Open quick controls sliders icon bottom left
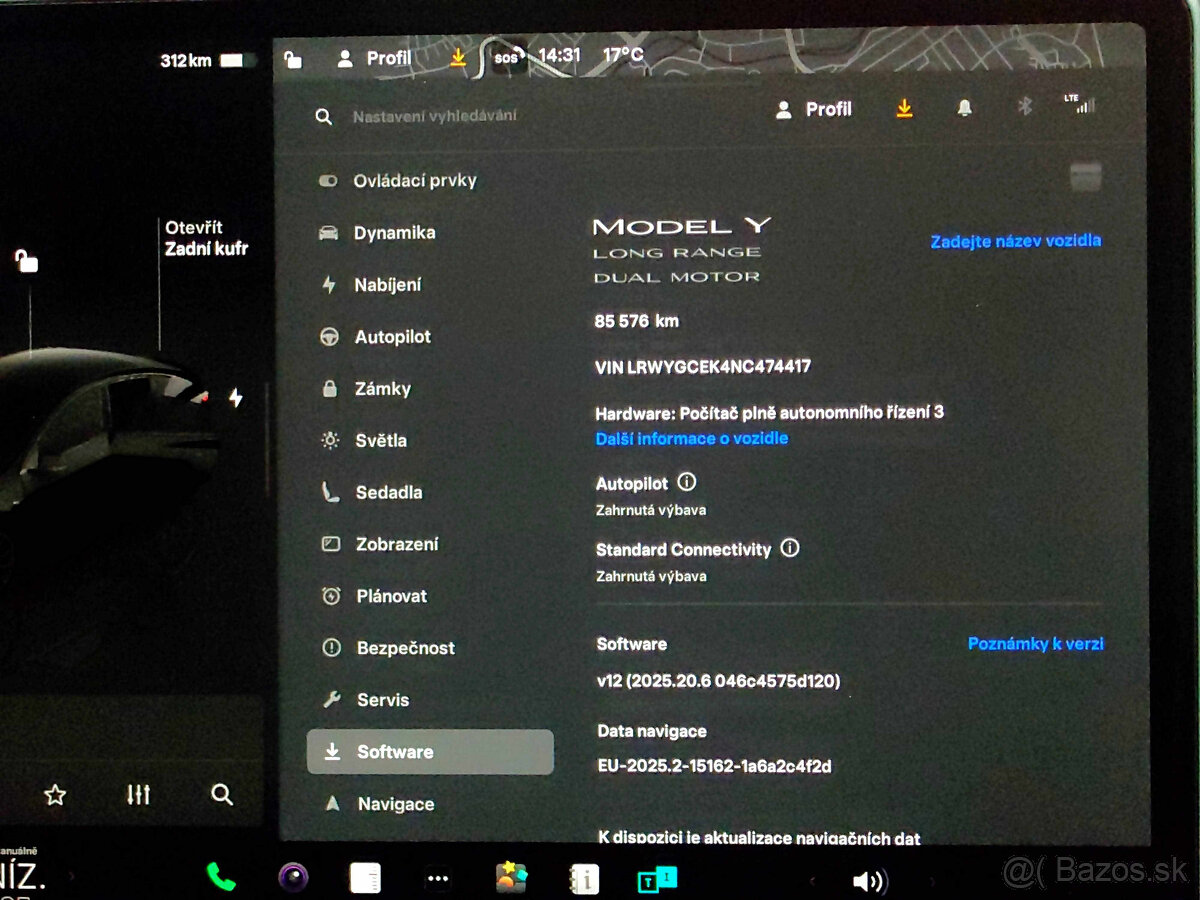 coord(138,794)
